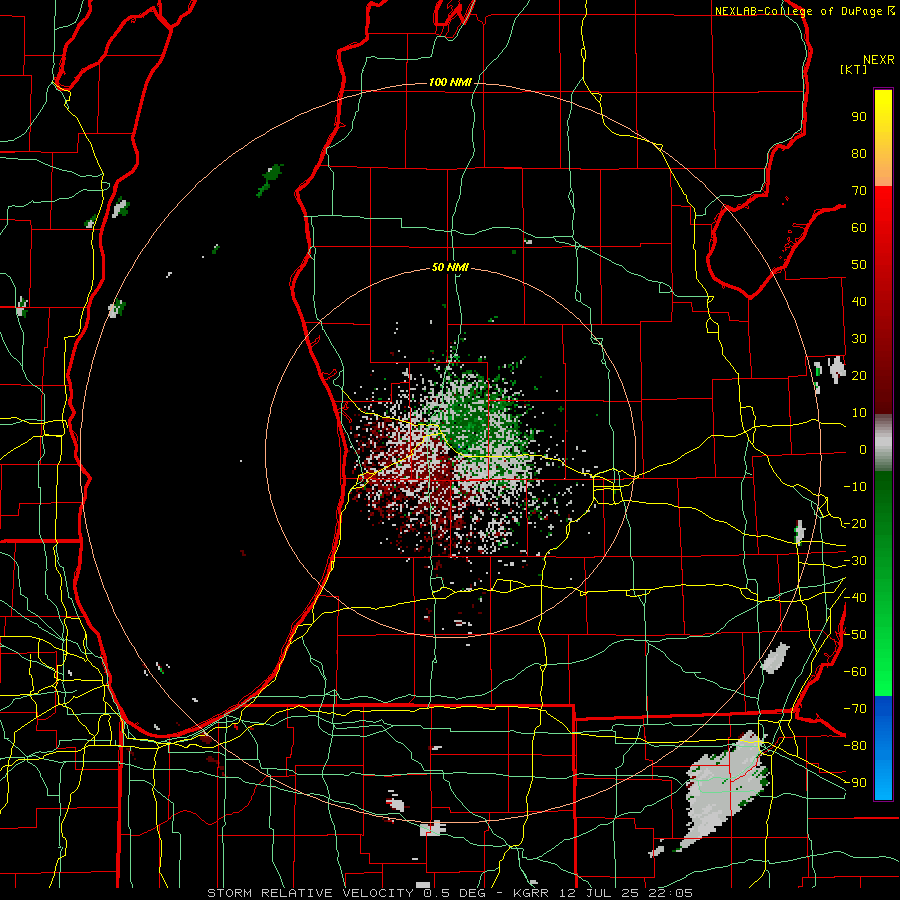The height and width of the screenshot is (900, 900).
Task: Click the 22:05 timestamp in the caption
Action: (x=670, y=893)
